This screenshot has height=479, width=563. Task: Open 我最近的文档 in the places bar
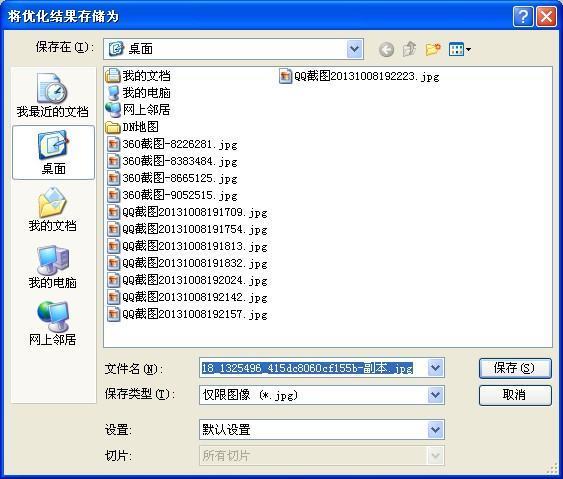tap(53, 96)
